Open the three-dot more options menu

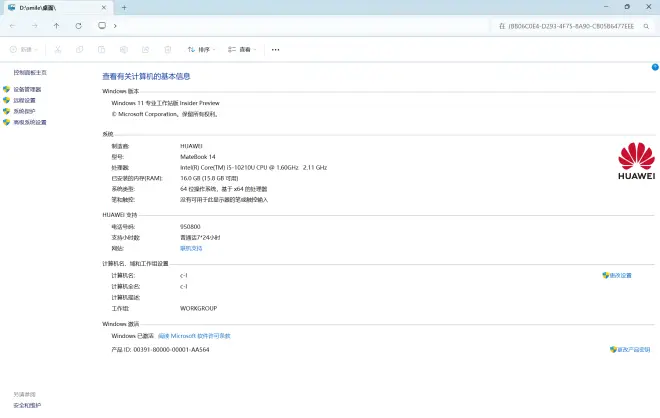pos(275,49)
